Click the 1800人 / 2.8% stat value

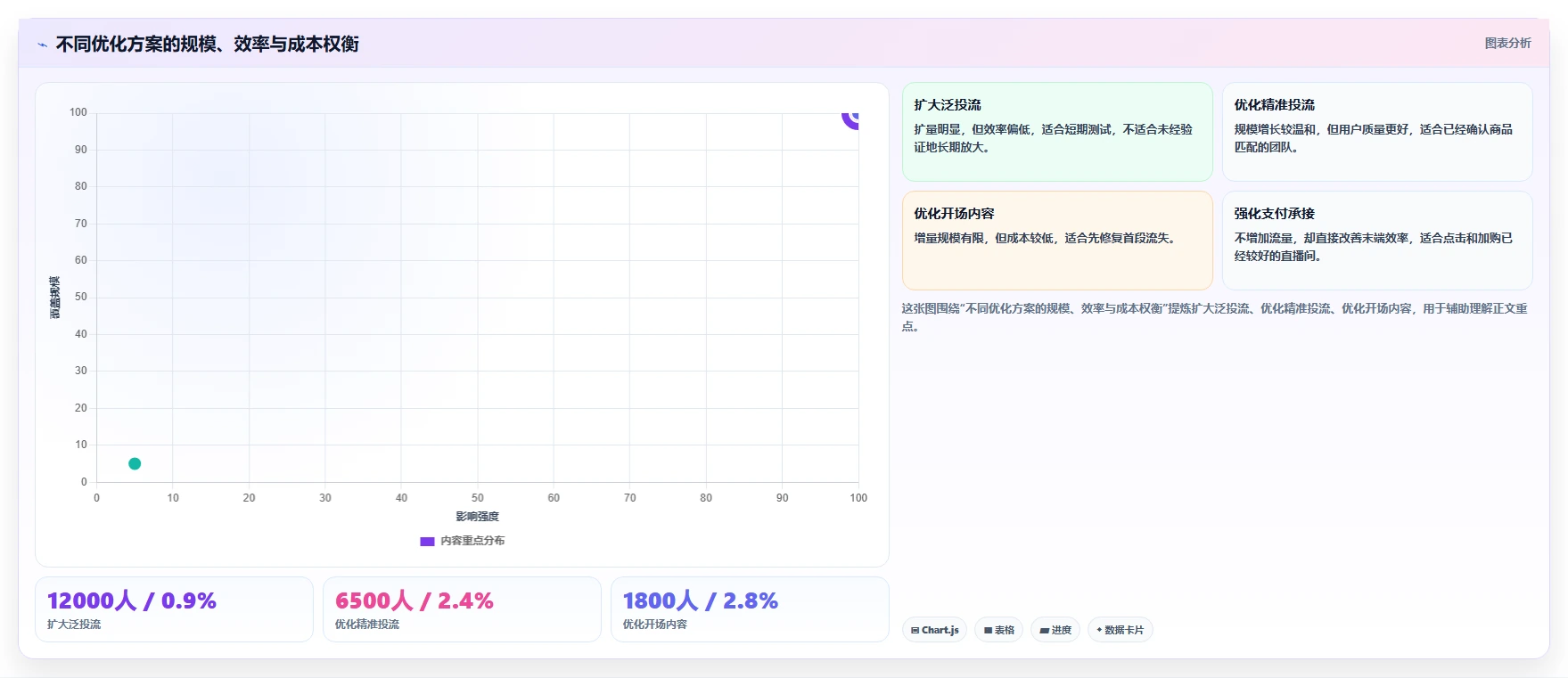(x=701, y=600)
